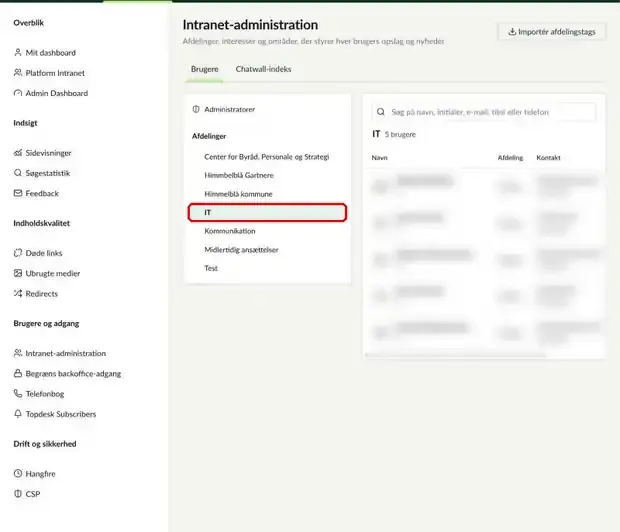Click the Intranet-administration users icon in sidebar
The height and width of the screenshot is (532, 620).
(x=18, y=353)
